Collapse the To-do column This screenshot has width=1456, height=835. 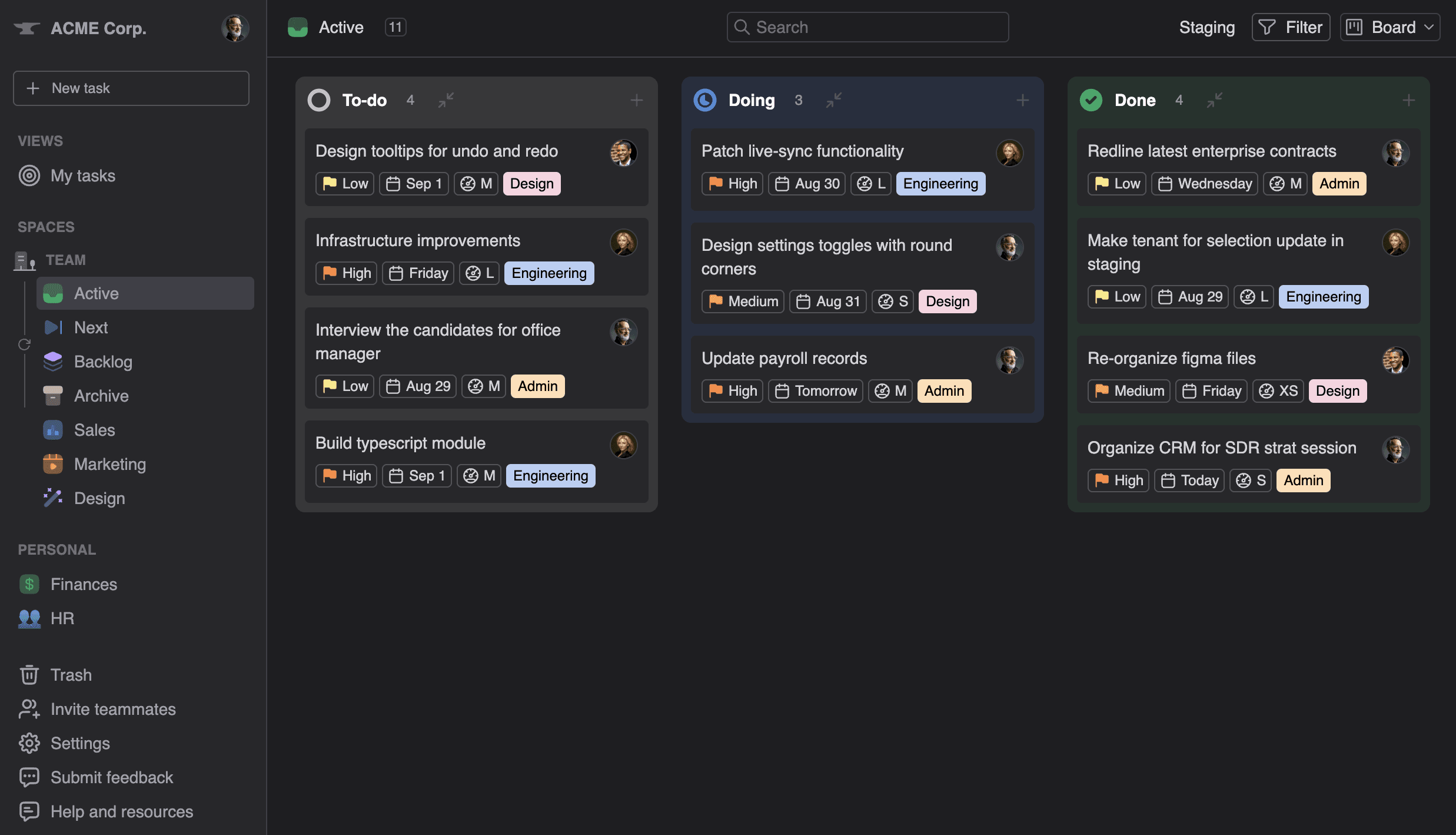pos(446,100)
